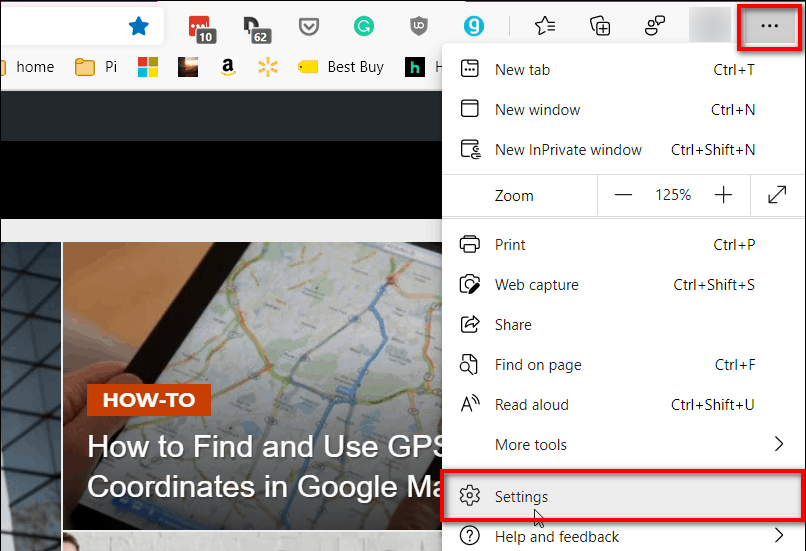This screenshot has height=551, width=806.
Task: Choose Share from the menu
Action: [622, 325]
